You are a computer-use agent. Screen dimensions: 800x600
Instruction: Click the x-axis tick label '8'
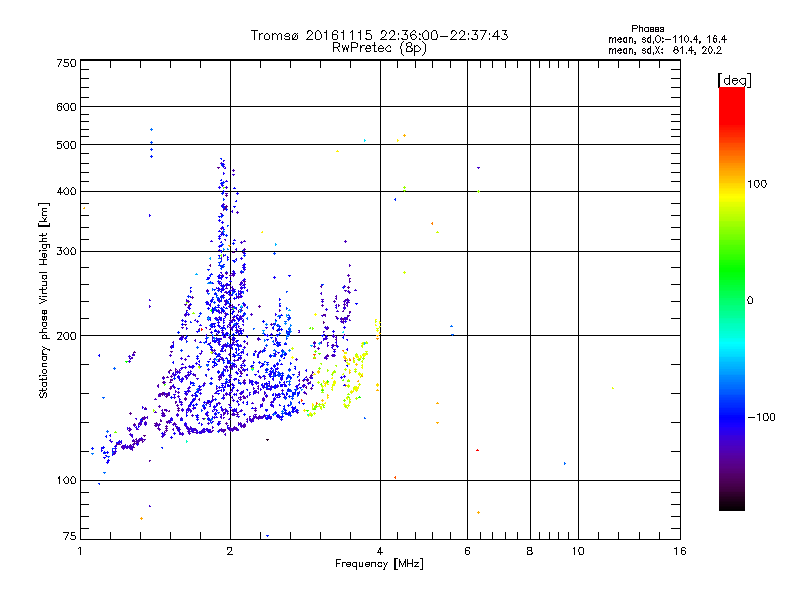tap(530, 551)
